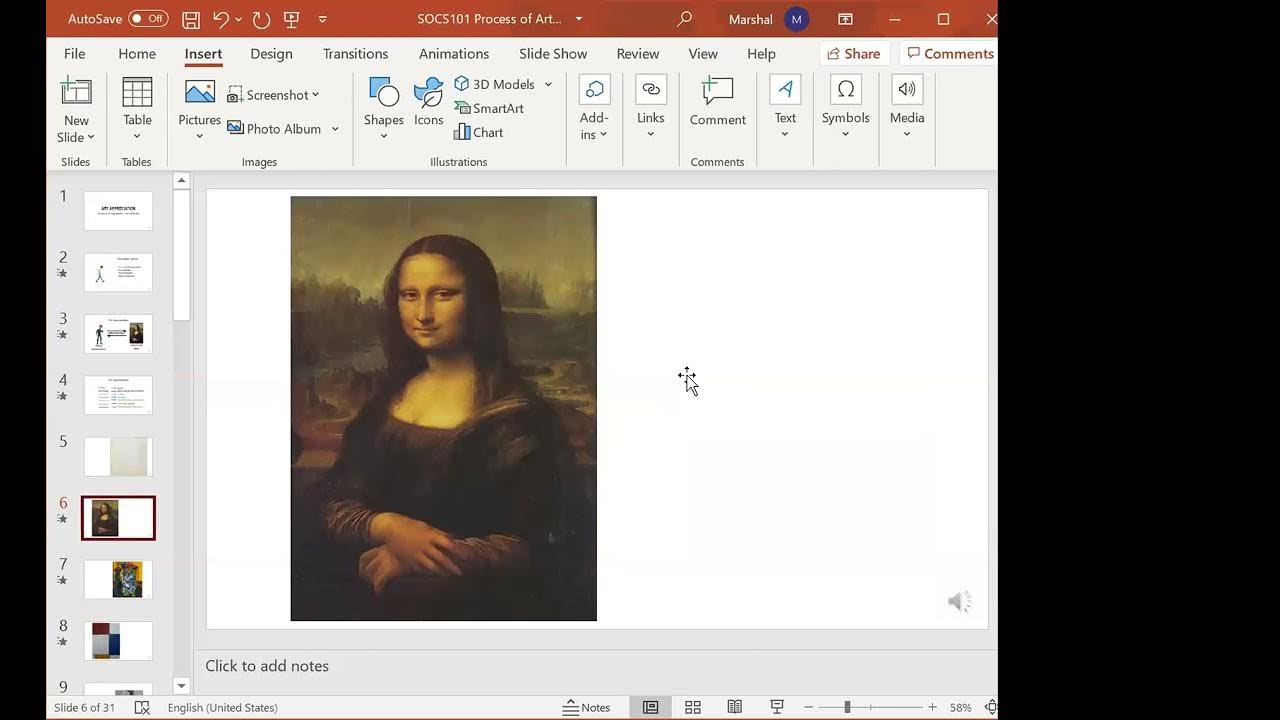Insert a Chart

(478, 132)
